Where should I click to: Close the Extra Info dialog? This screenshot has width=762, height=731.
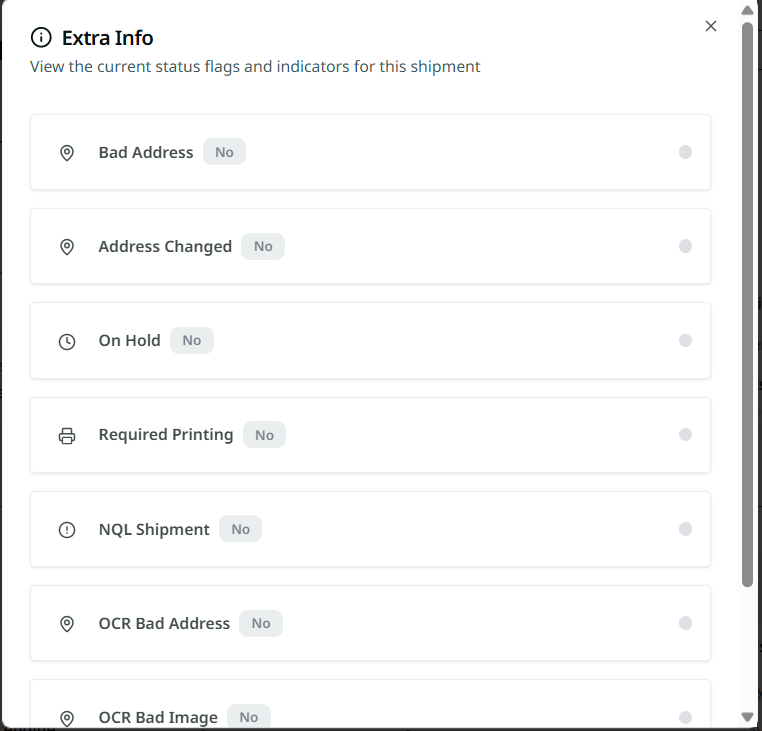(710, 26)
